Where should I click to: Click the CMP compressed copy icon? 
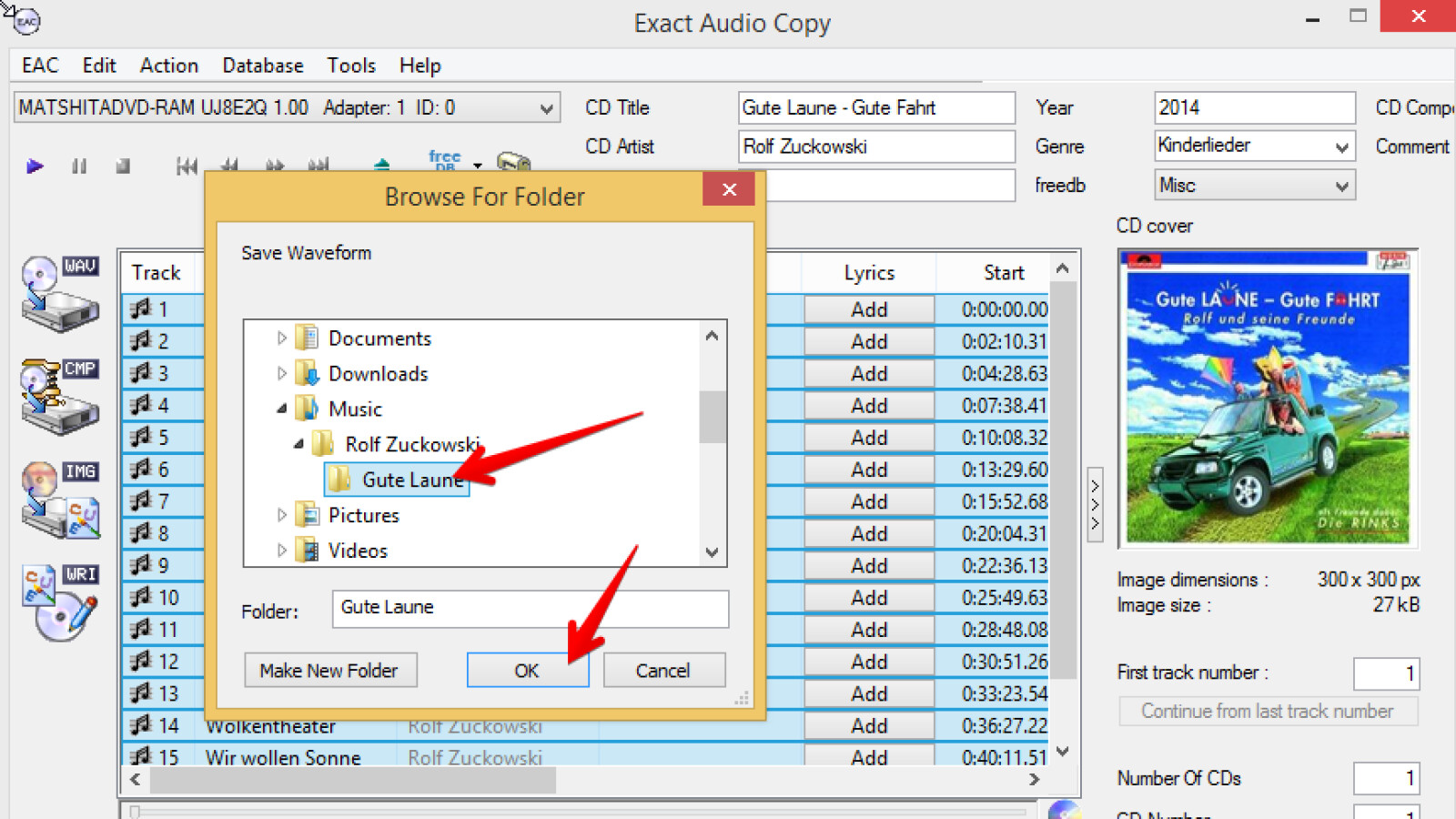pos(60,396)
